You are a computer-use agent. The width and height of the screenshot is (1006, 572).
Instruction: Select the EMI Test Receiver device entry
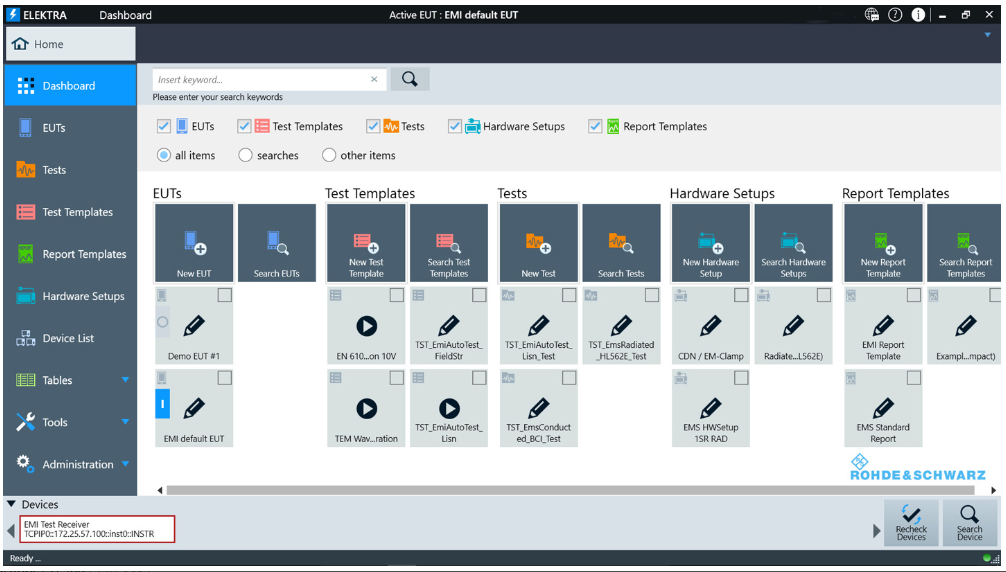coord(97,529)
